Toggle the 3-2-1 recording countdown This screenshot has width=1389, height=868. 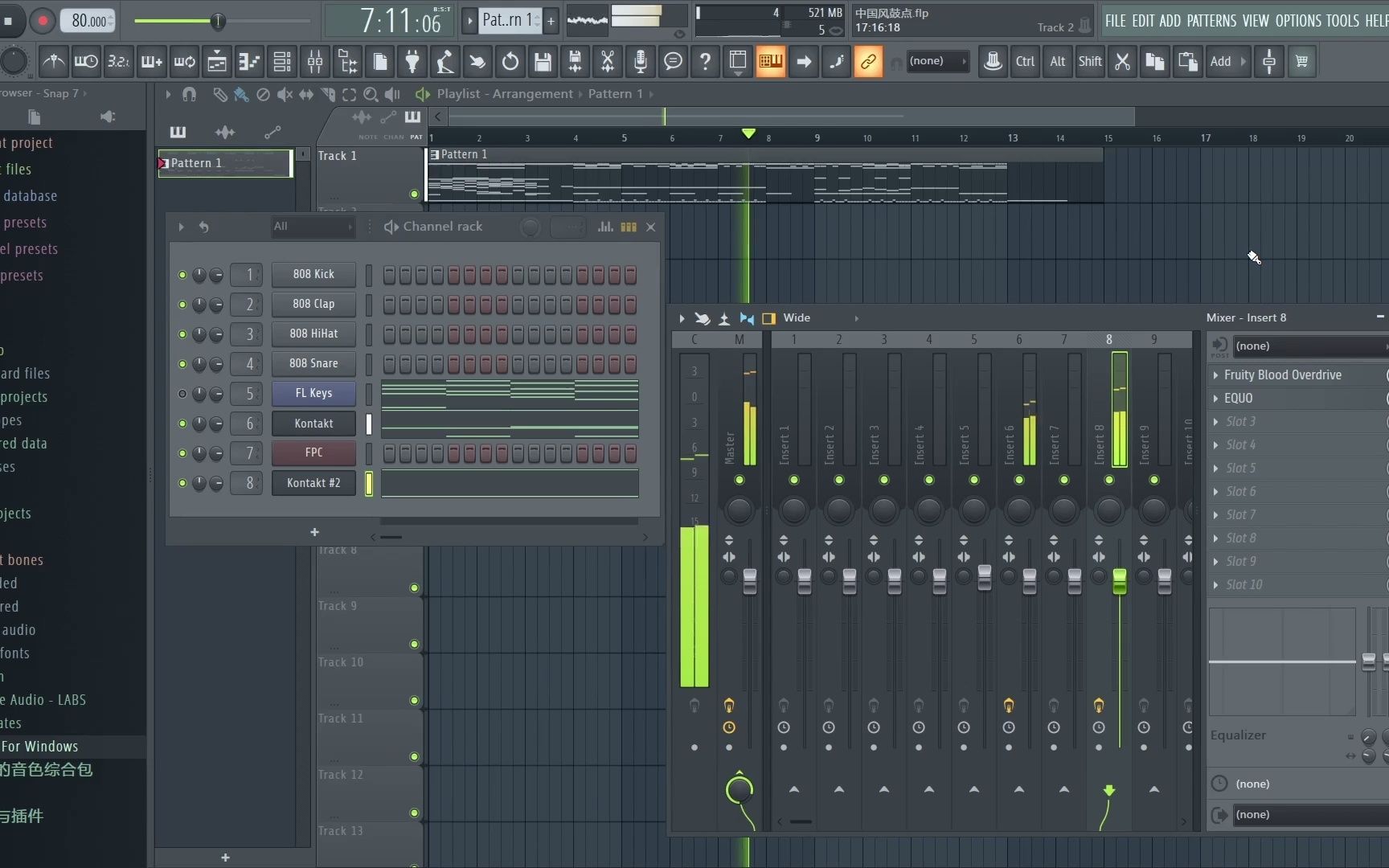(x=119, y=61)
